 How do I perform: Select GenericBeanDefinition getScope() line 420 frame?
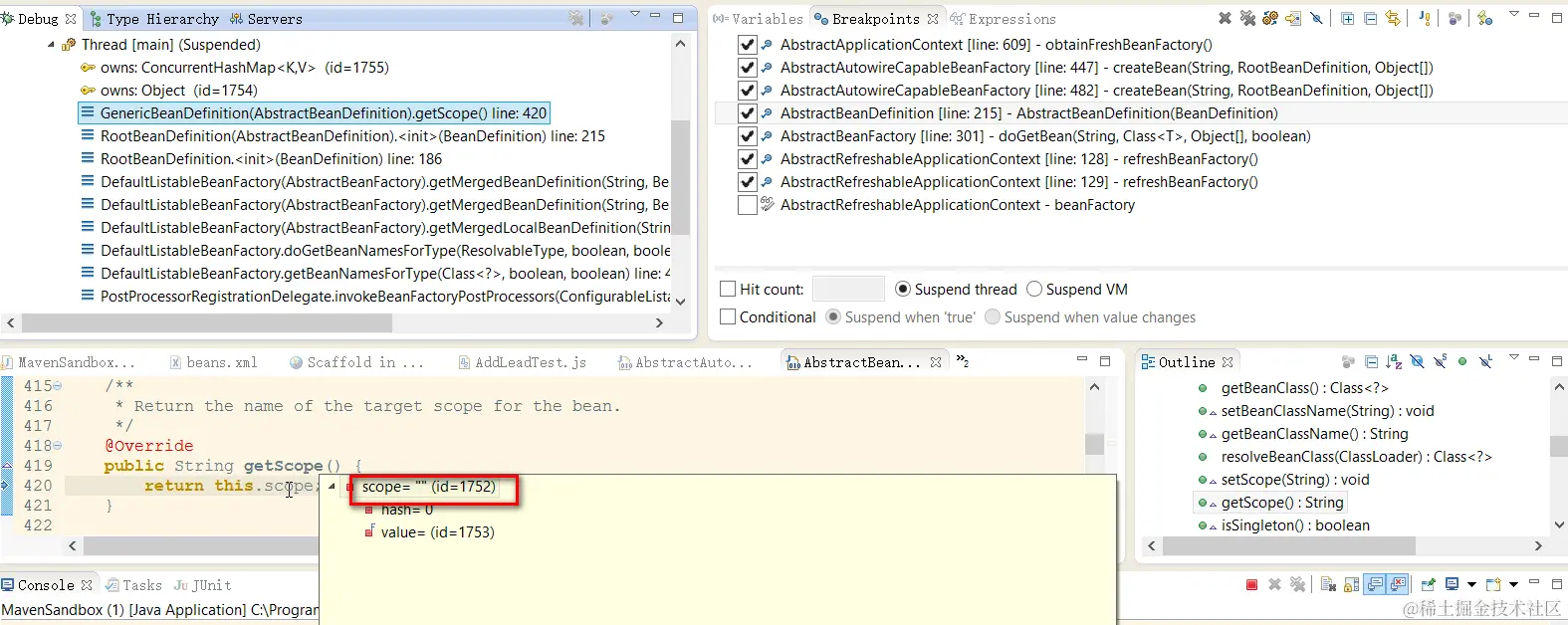[x=315, y=113]
